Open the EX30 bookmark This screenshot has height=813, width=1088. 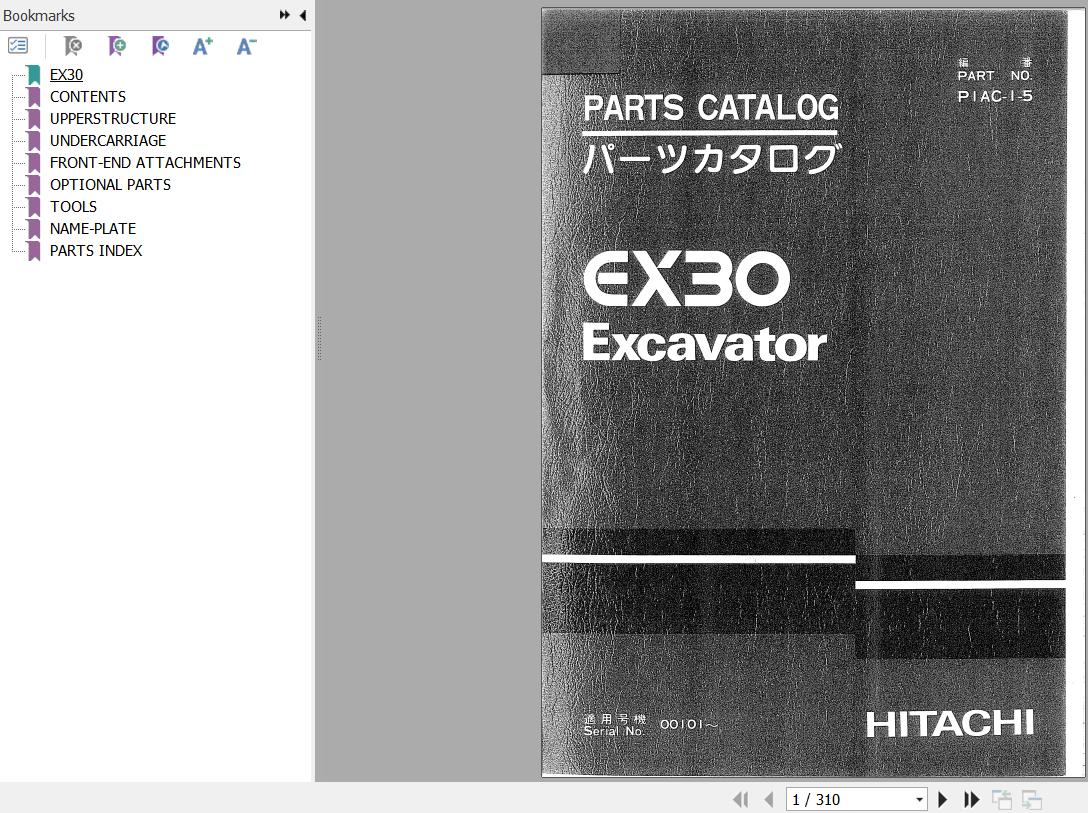click(x=66, y=74)
